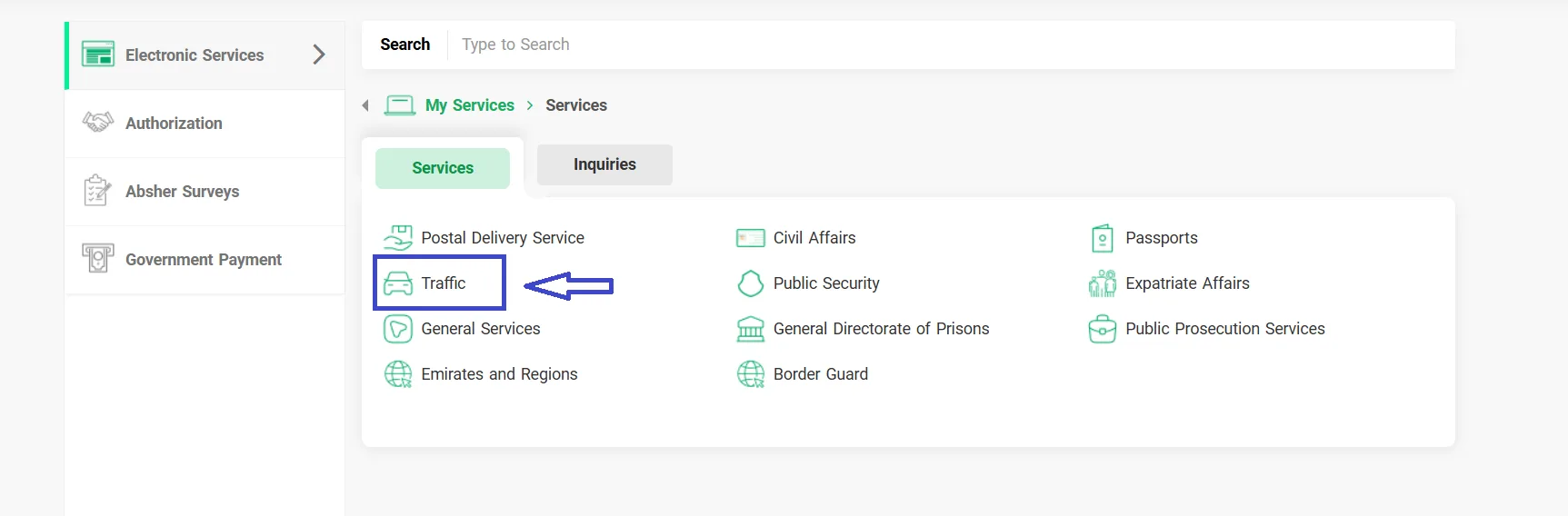The image size is (1568, 516).
Task: Open the General Services icon
Action: pyautogui.click(x=398, y=329)
